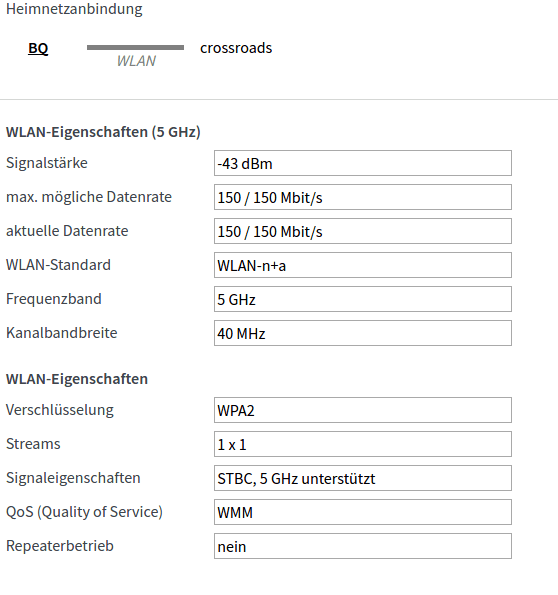The height and width of the screenshot is (595, 558).
Task: Click the WLAN-Eigenschaften (5 GHz) heading
Action: click(x=103, y=132)
